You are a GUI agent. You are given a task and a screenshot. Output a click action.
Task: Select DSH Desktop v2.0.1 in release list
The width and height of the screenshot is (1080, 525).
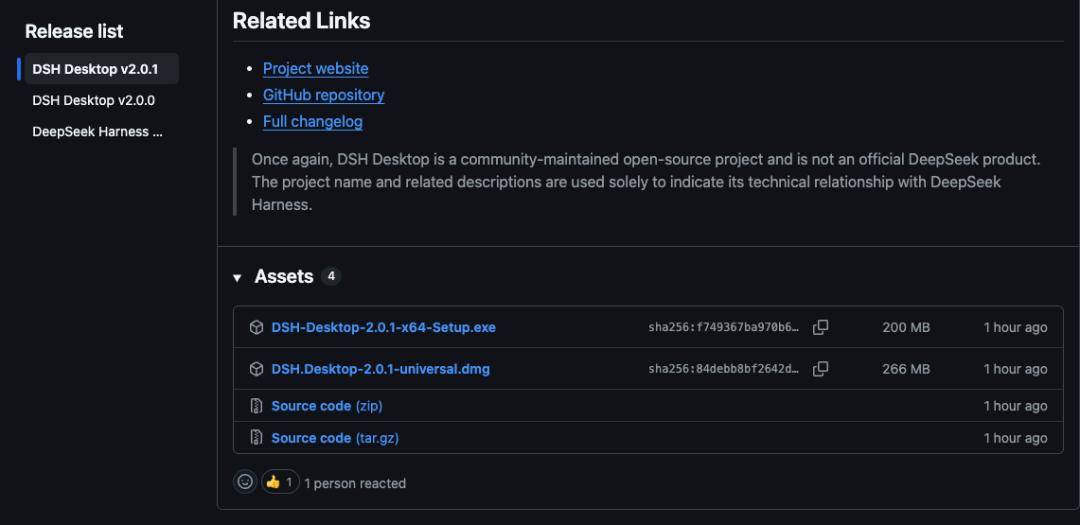(x=102, y=69)
